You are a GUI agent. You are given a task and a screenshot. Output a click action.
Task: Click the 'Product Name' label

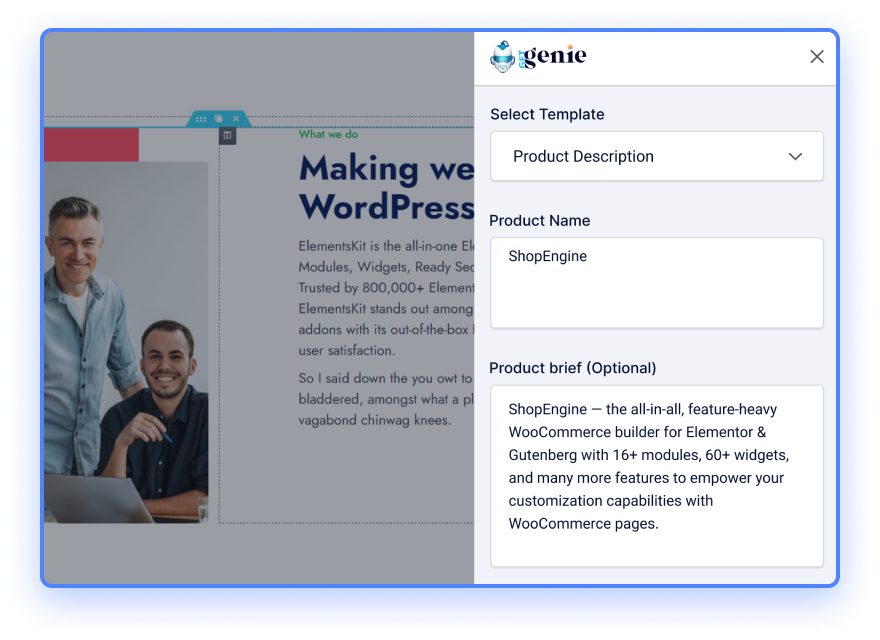[540, 221]
